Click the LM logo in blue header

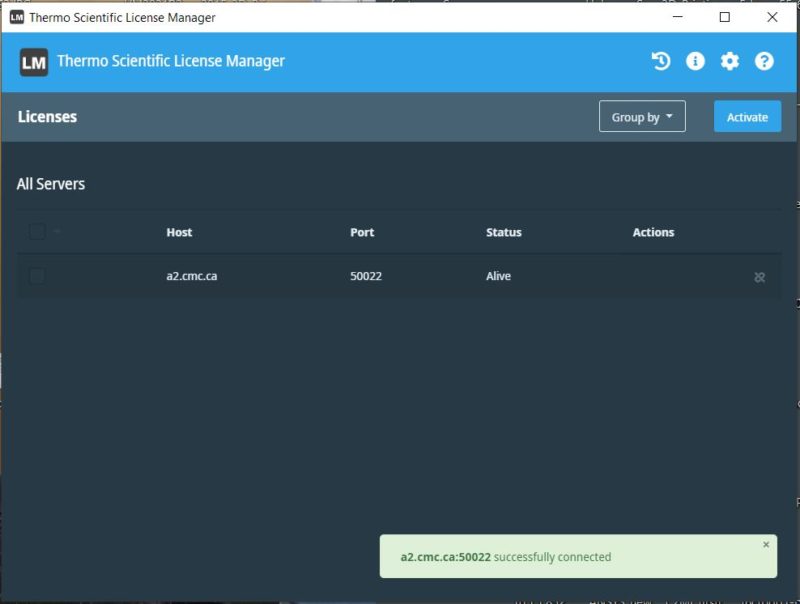click(x=34, y=62)
